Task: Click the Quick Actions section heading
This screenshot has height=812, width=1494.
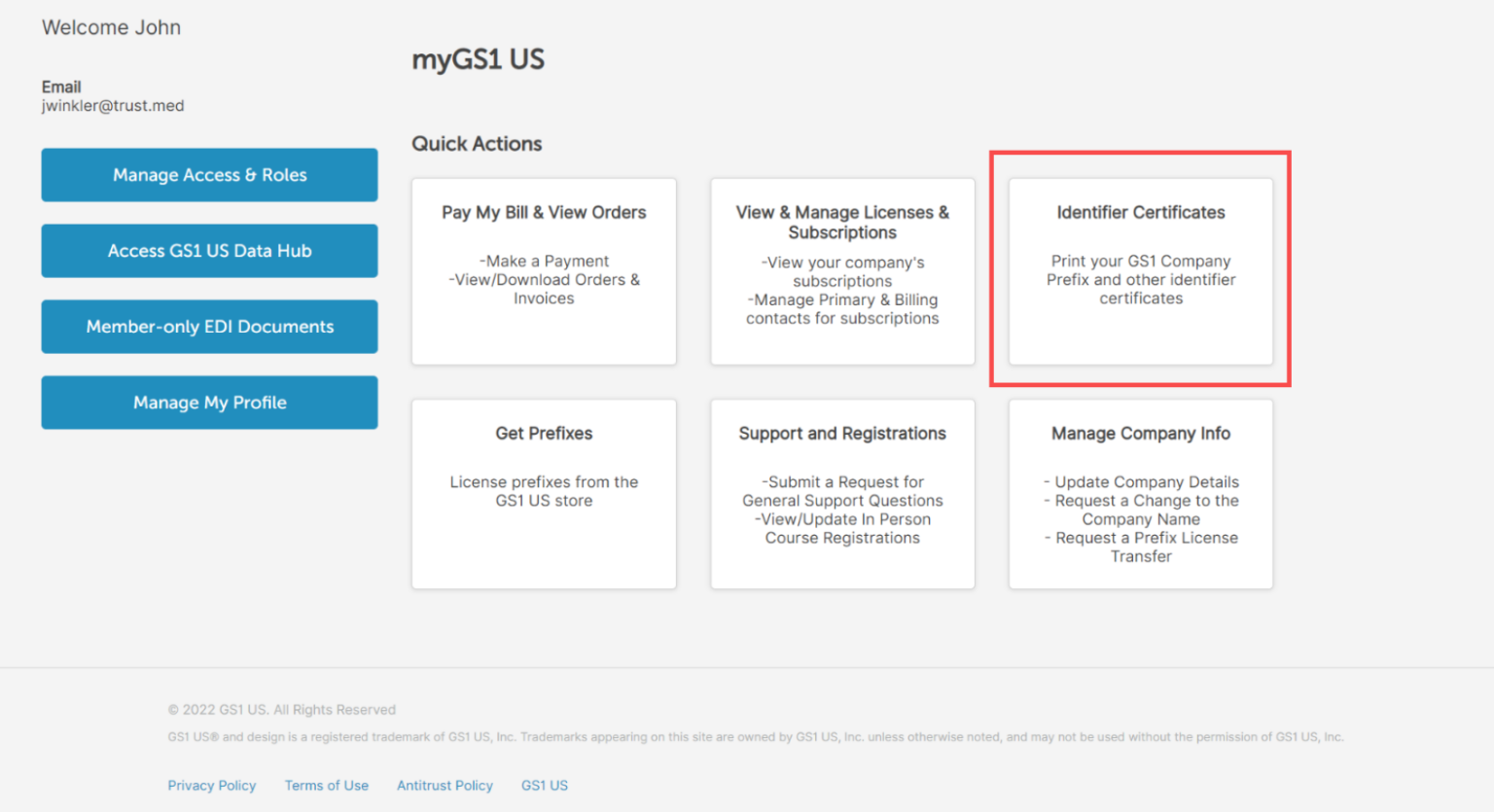Action: (x=477, y=143)
